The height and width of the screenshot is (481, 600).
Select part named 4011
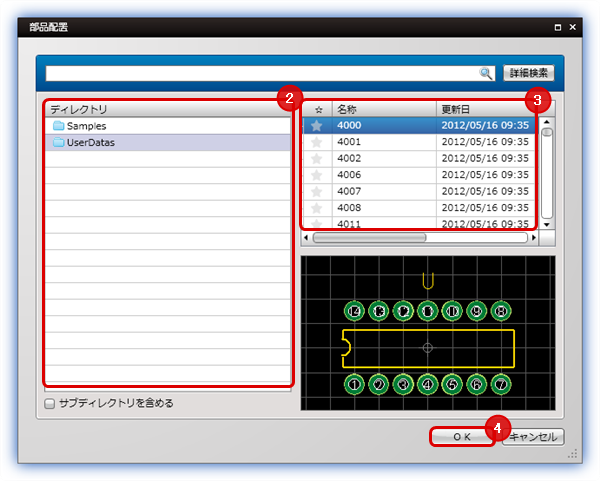click(x=349, y=223)
